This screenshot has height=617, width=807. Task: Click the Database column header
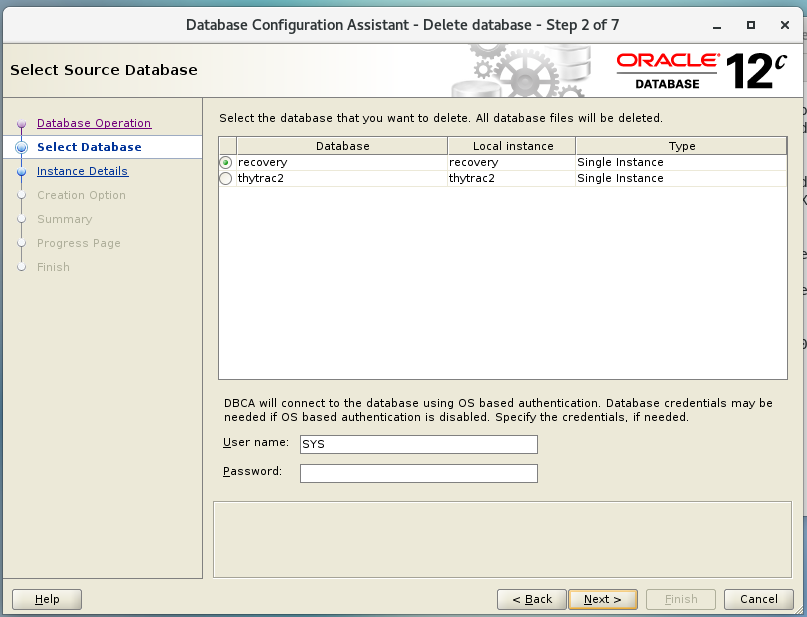[342, 146]
